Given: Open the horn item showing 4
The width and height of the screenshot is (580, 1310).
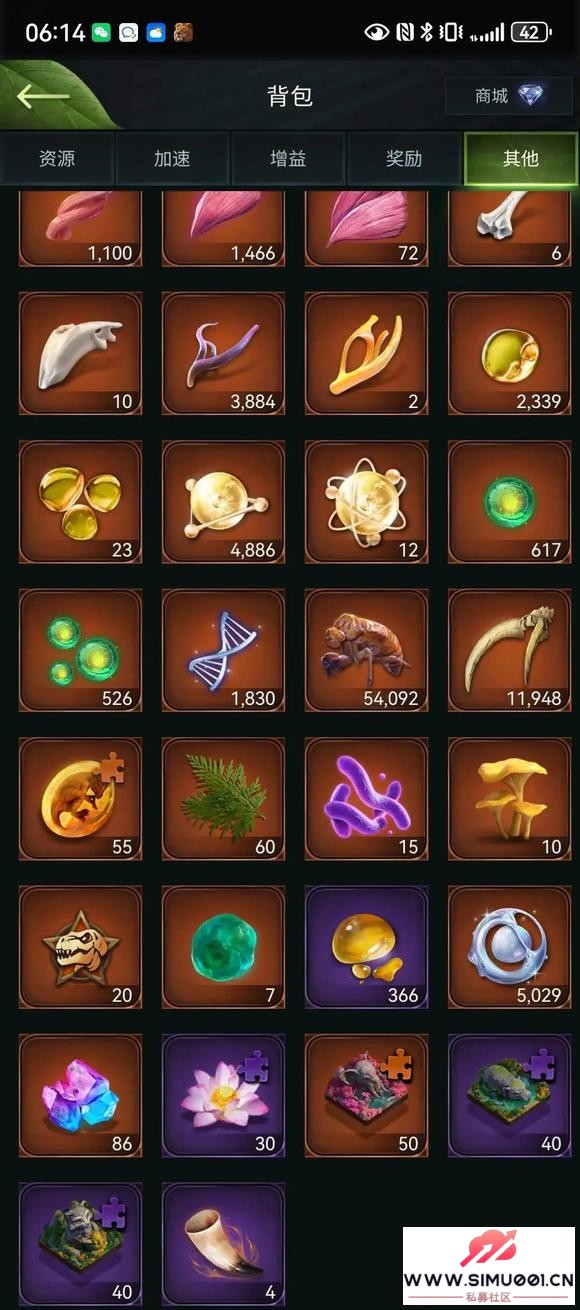Looking at the screenshot, I should click(x=224, y=1244).
